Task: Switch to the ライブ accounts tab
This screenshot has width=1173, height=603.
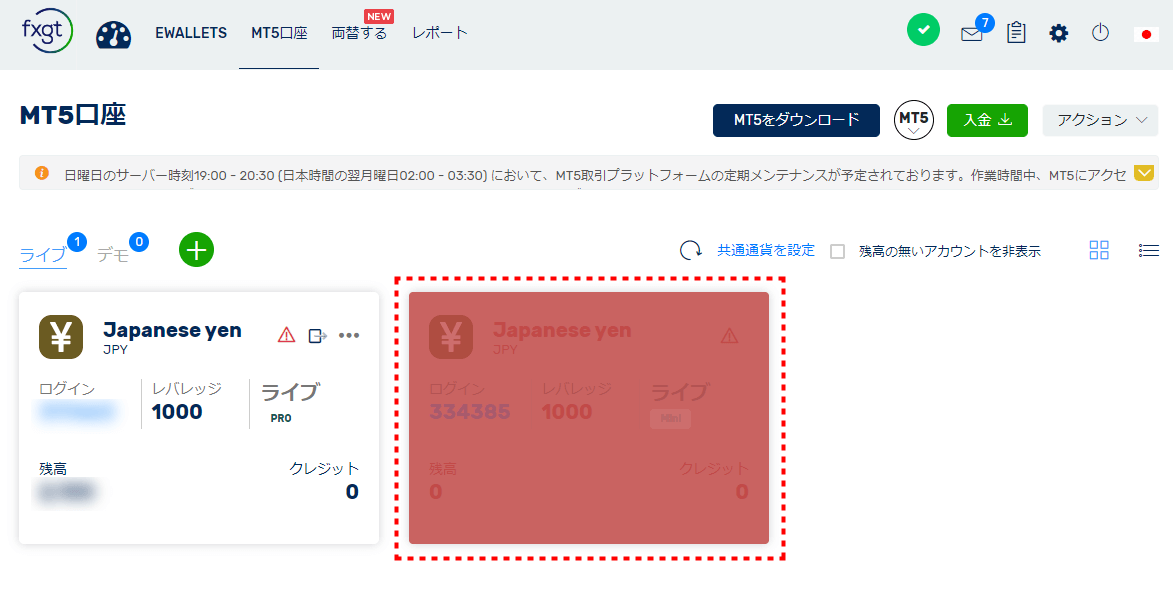Action: pos(43,255)
